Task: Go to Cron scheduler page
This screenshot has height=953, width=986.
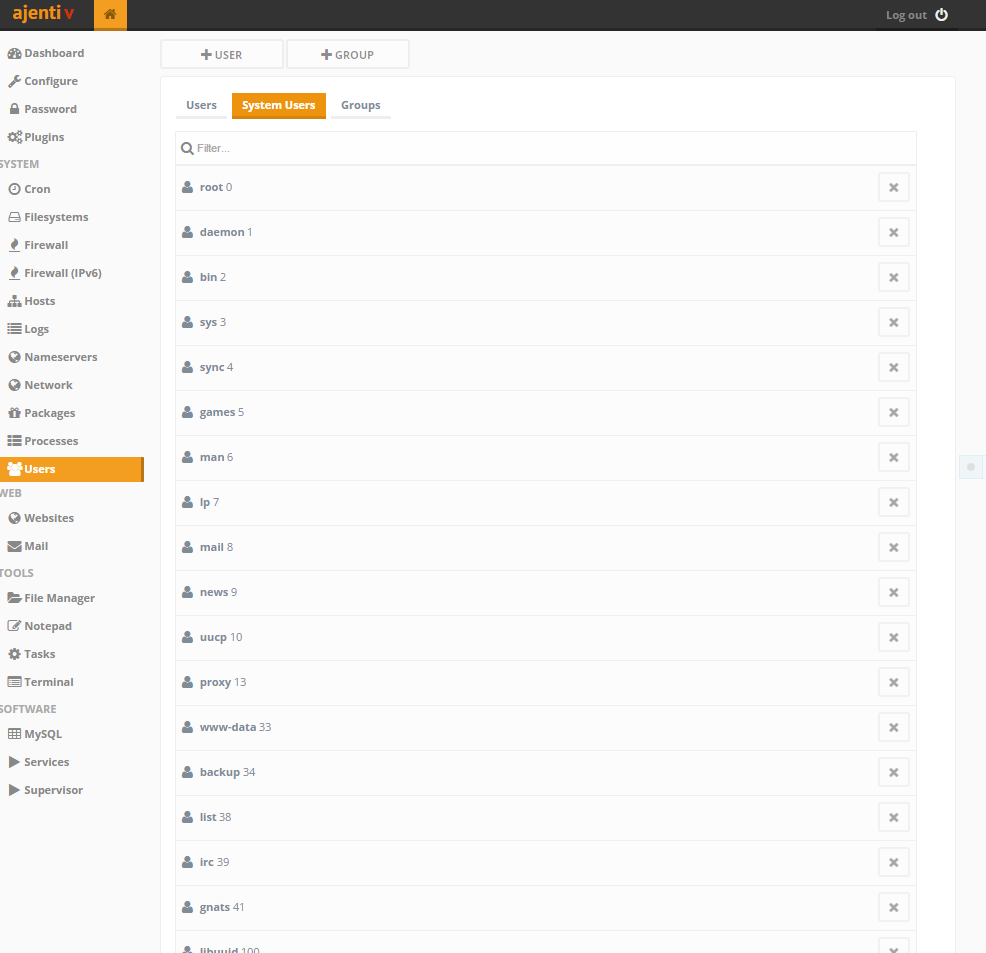Action: coord(37,189)
